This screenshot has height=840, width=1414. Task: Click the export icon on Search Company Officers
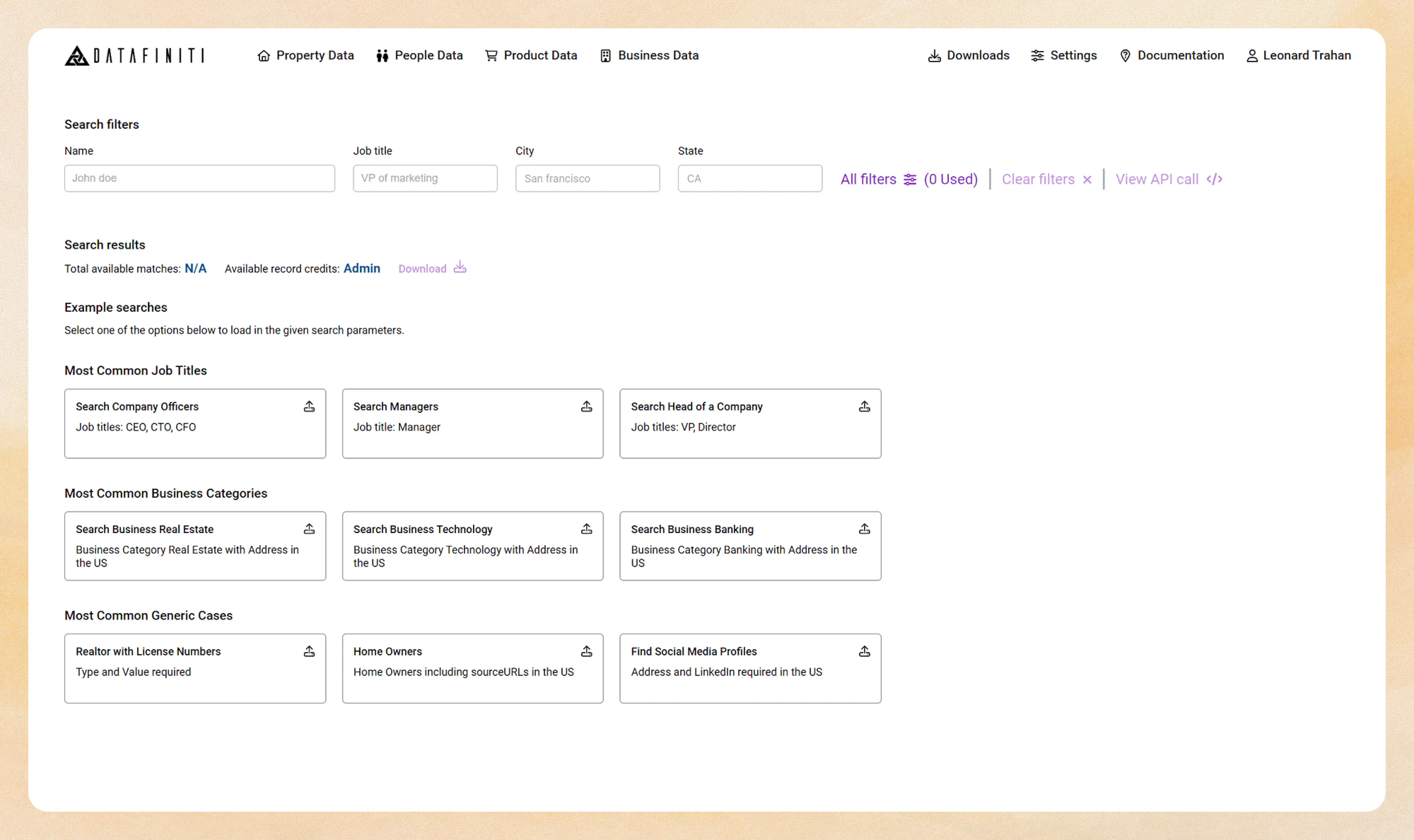coord(309,407)
